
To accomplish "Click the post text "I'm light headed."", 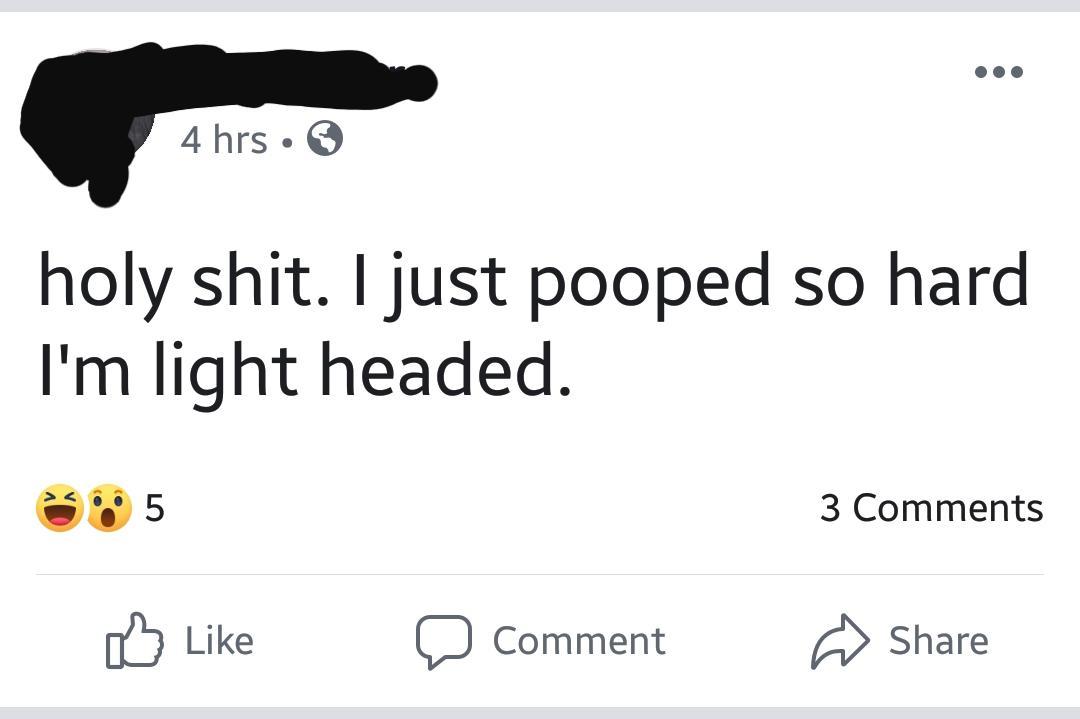I will tap(305, 368).
